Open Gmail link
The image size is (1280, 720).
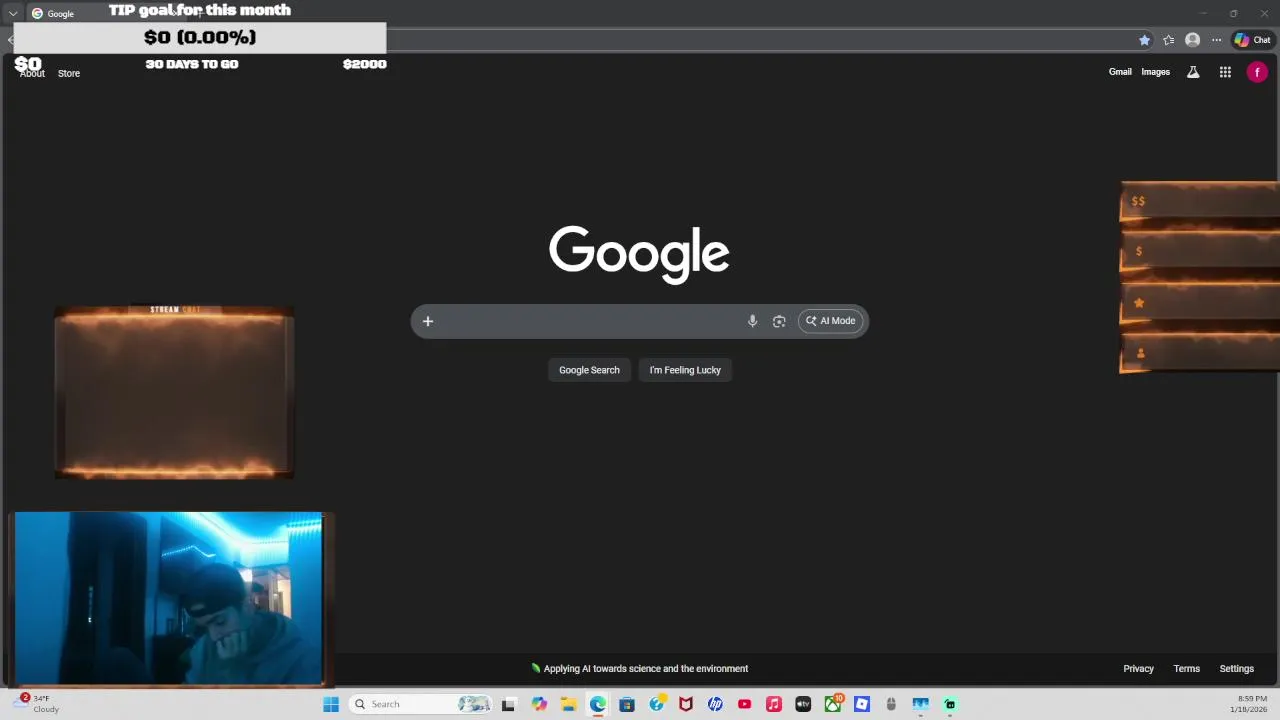coord(1120,72)
